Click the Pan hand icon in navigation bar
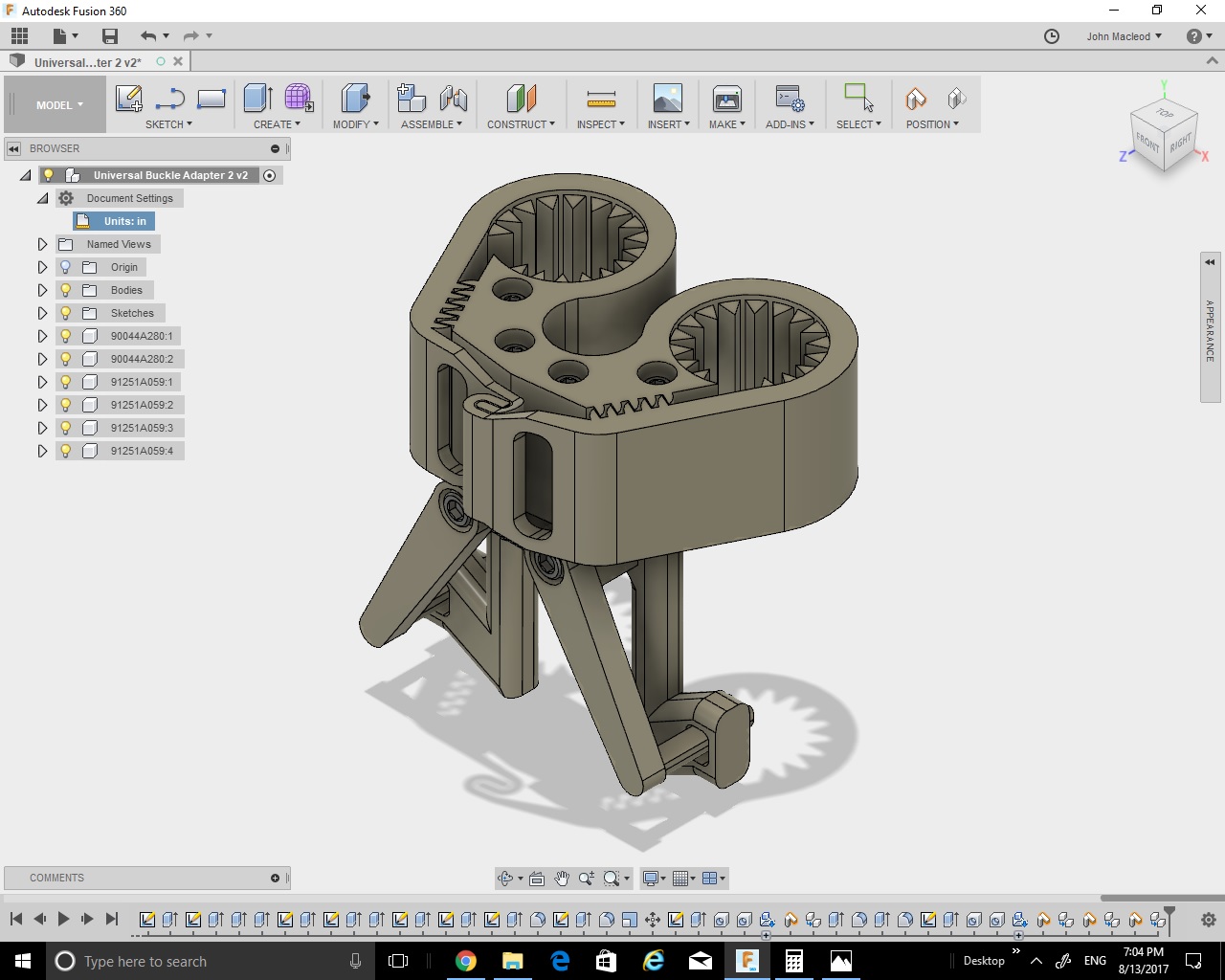 click(562, 879)
